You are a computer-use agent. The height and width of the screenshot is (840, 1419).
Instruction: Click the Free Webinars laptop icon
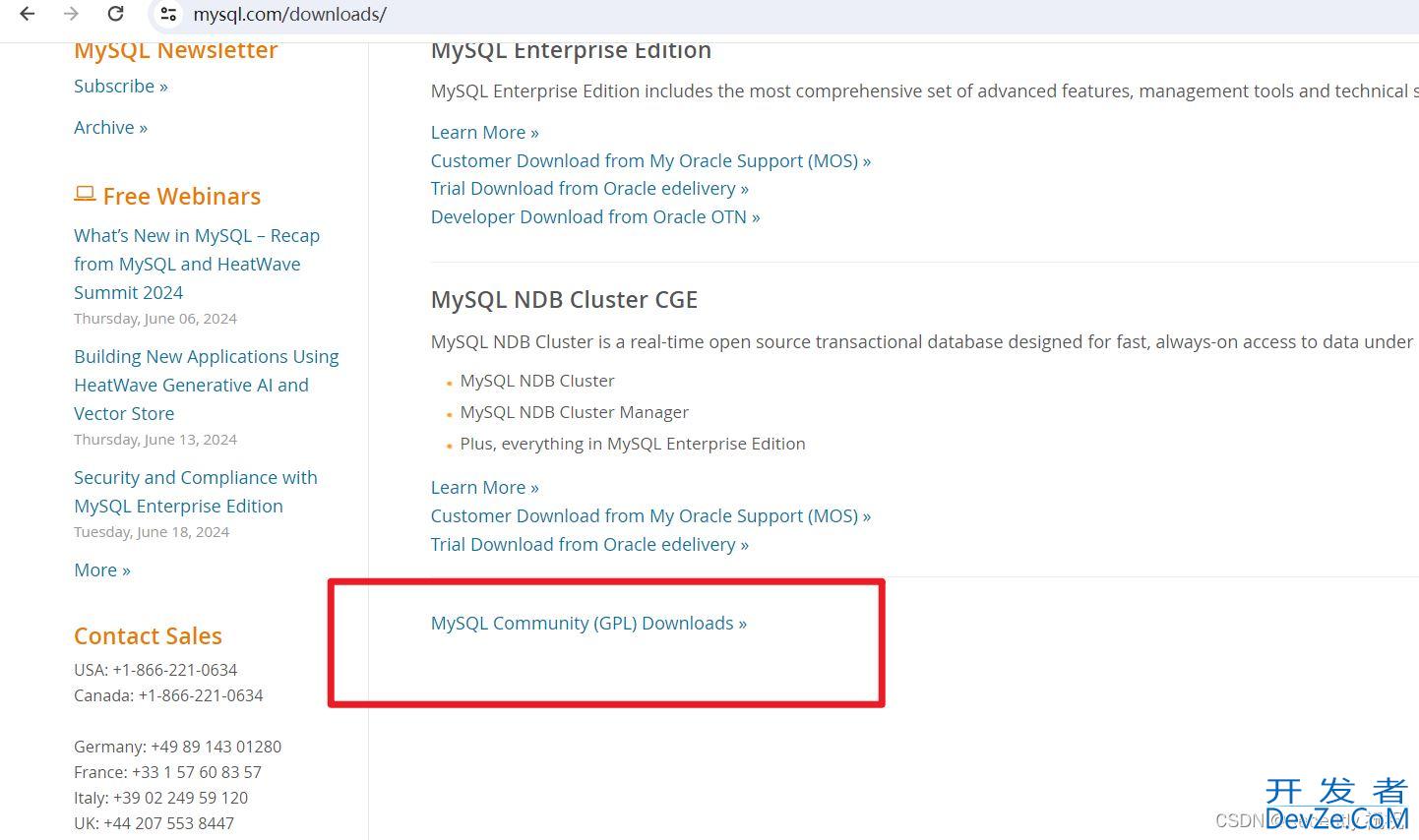coord(85,195)
